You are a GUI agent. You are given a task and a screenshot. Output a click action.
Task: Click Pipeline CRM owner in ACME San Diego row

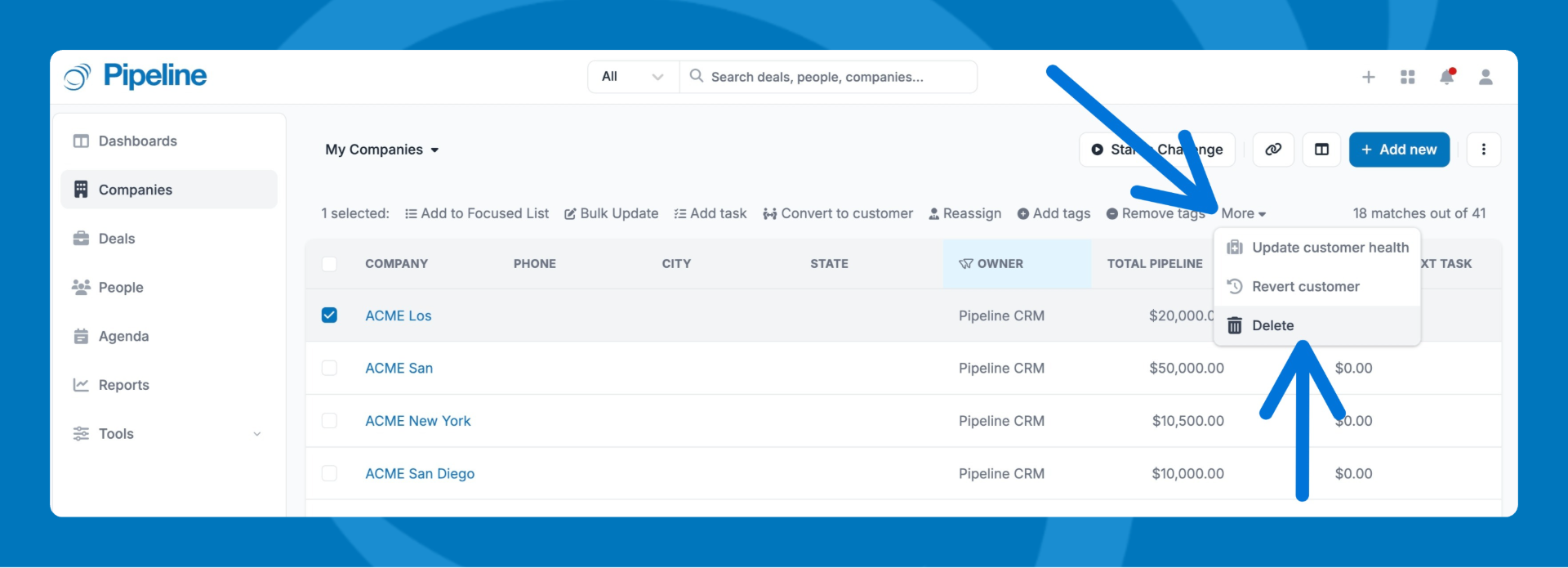[1001, 473]
